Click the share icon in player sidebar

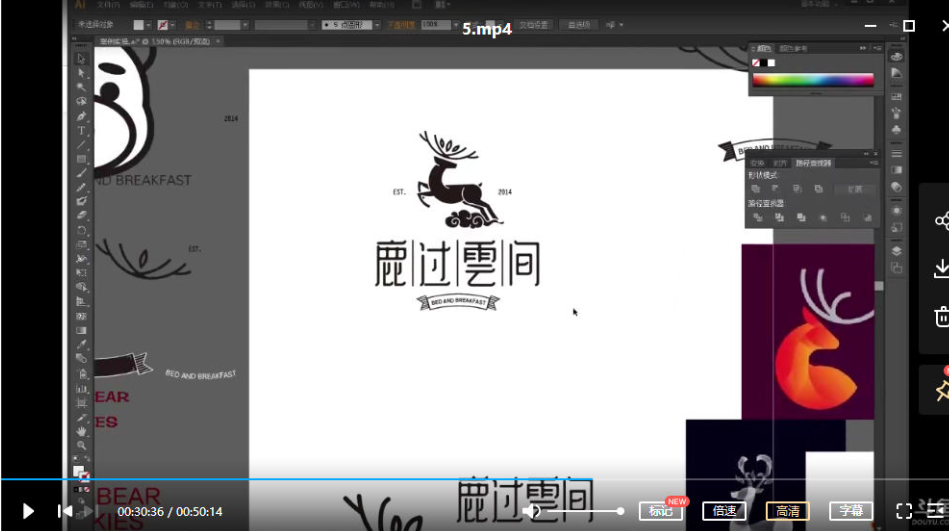(942, 221)
